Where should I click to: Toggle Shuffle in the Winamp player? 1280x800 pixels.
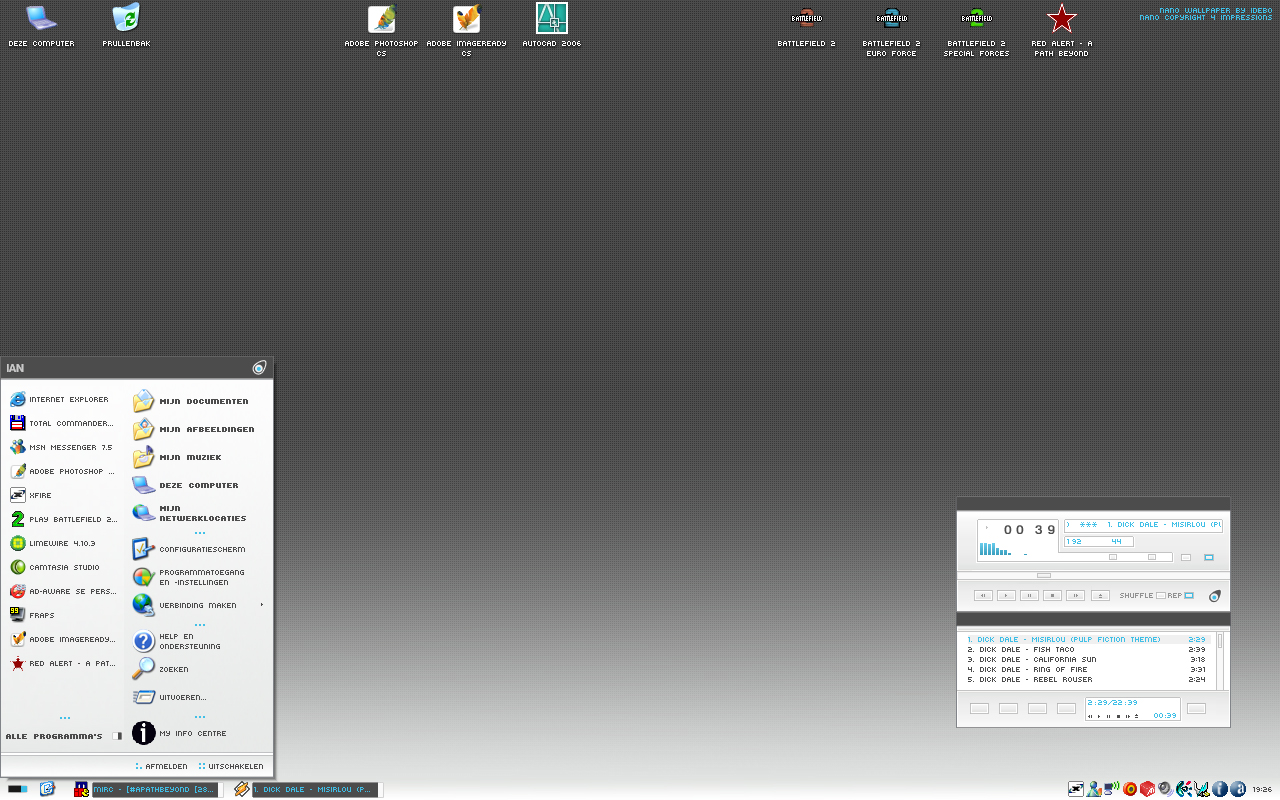(1160, 595)
